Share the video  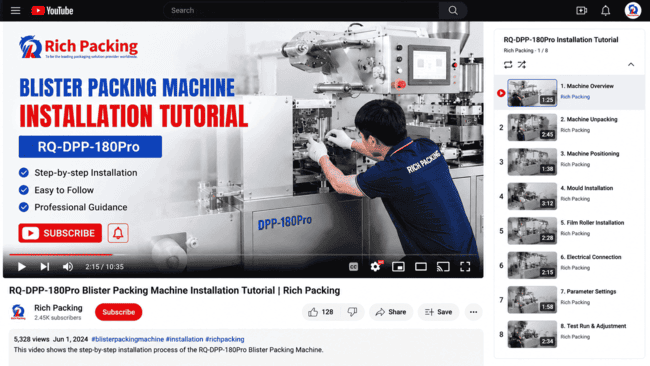[x=391, y=312]
